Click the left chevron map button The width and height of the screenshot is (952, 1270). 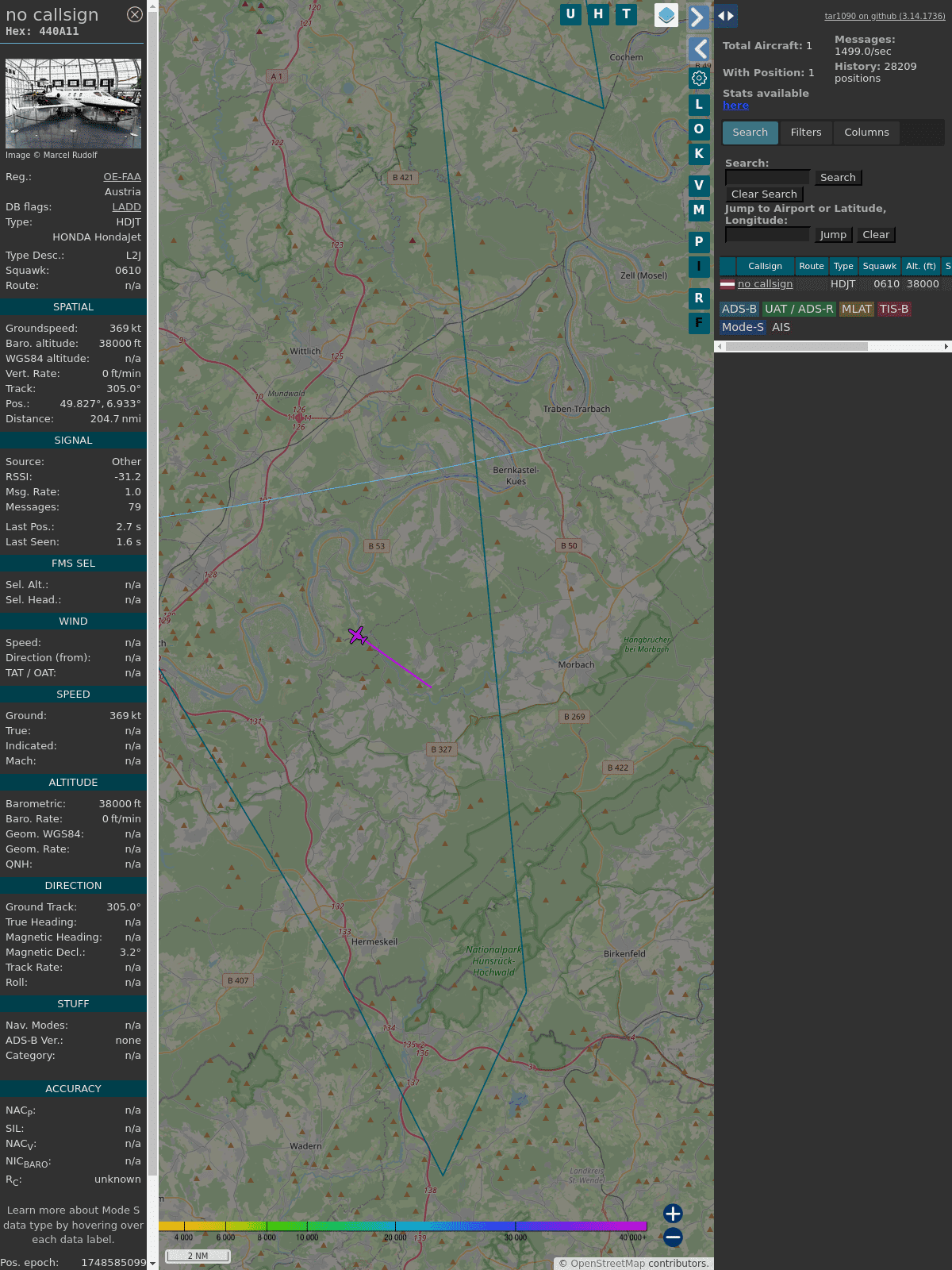click(x=698, y=49)
